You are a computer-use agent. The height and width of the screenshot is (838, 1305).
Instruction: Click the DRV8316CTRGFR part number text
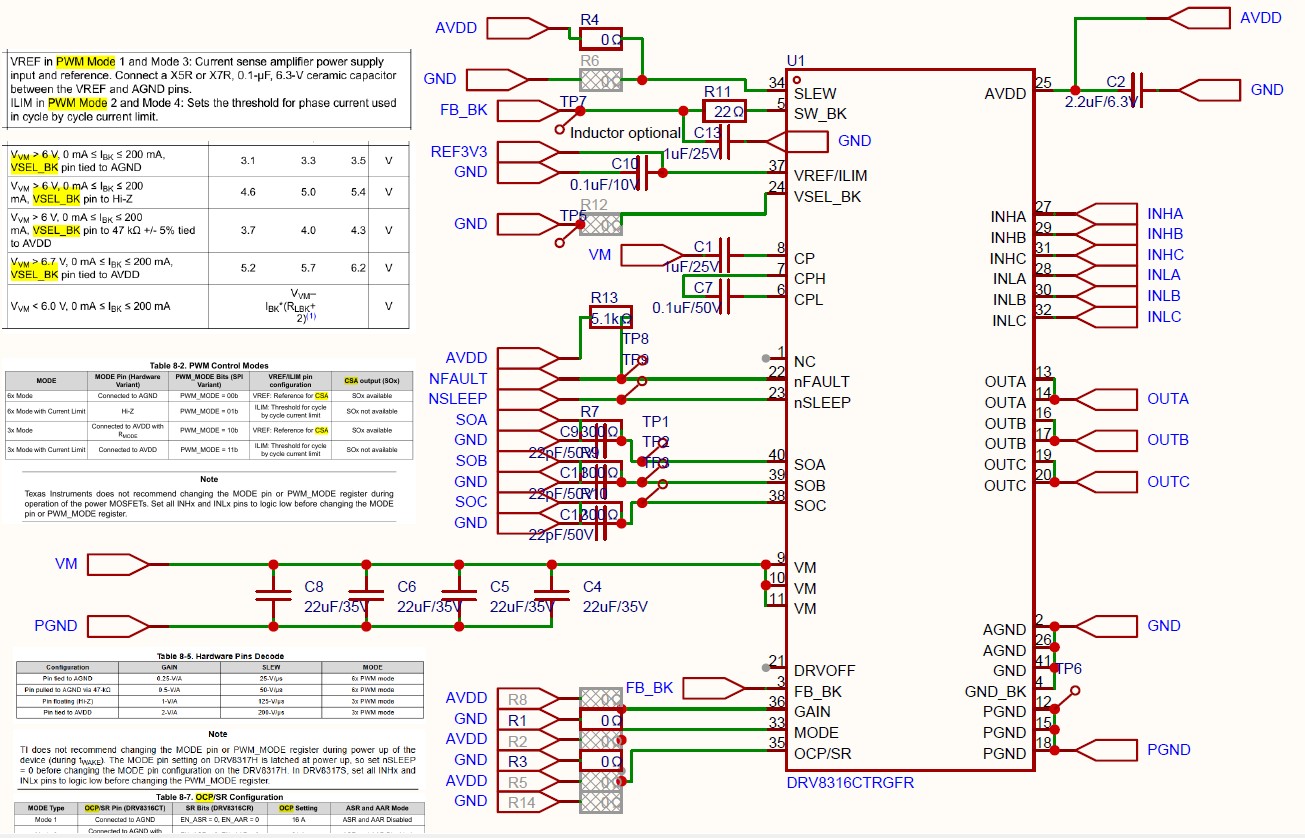[850, 783]
